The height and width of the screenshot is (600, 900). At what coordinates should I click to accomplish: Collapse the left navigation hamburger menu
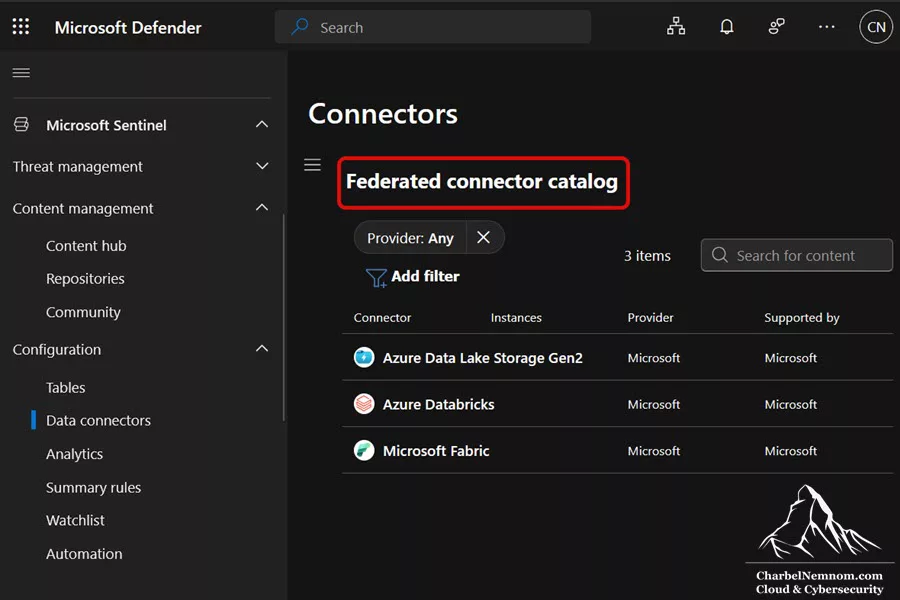(21, 73)
